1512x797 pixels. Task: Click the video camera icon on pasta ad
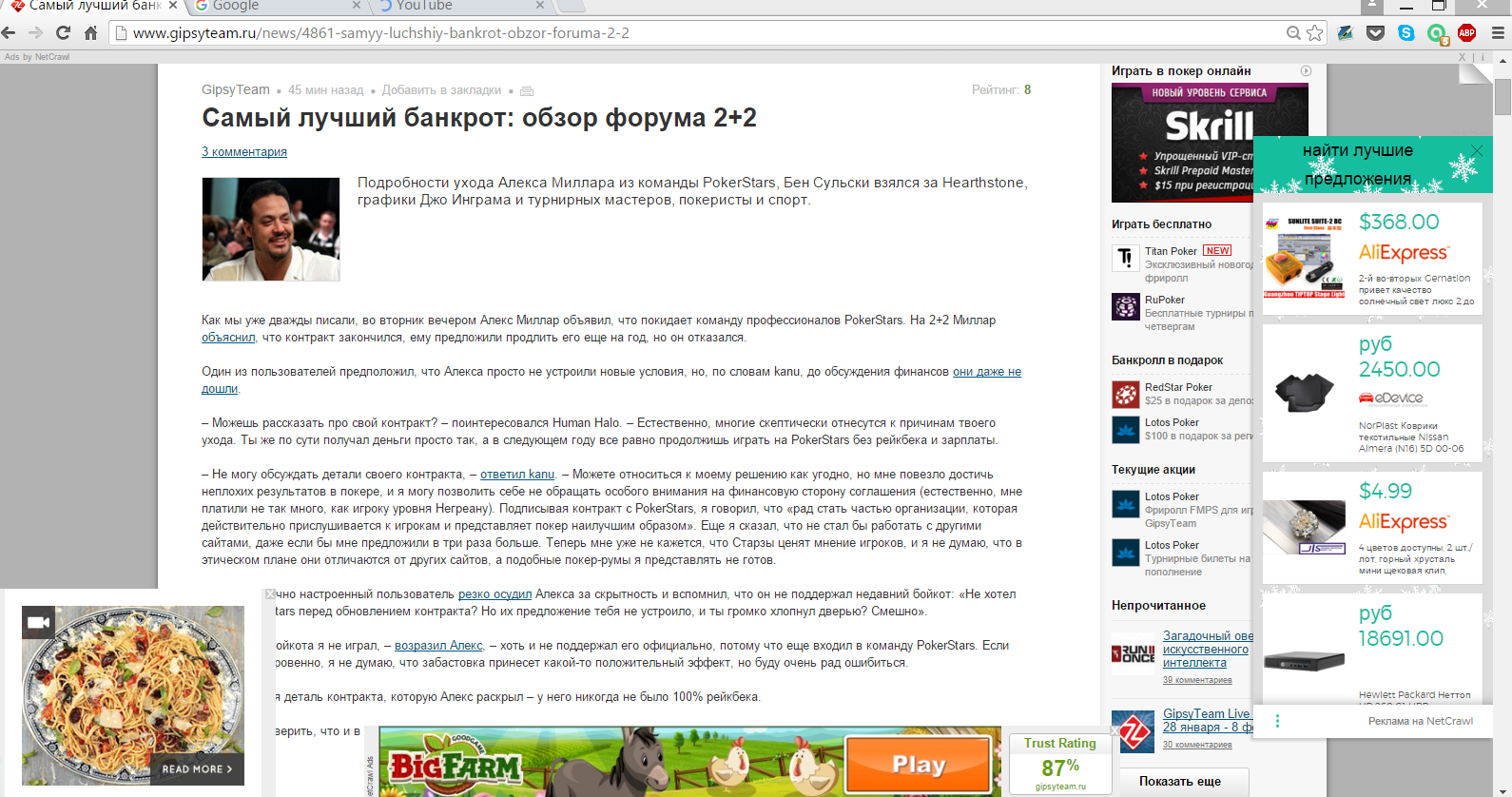tap(38, 623)
